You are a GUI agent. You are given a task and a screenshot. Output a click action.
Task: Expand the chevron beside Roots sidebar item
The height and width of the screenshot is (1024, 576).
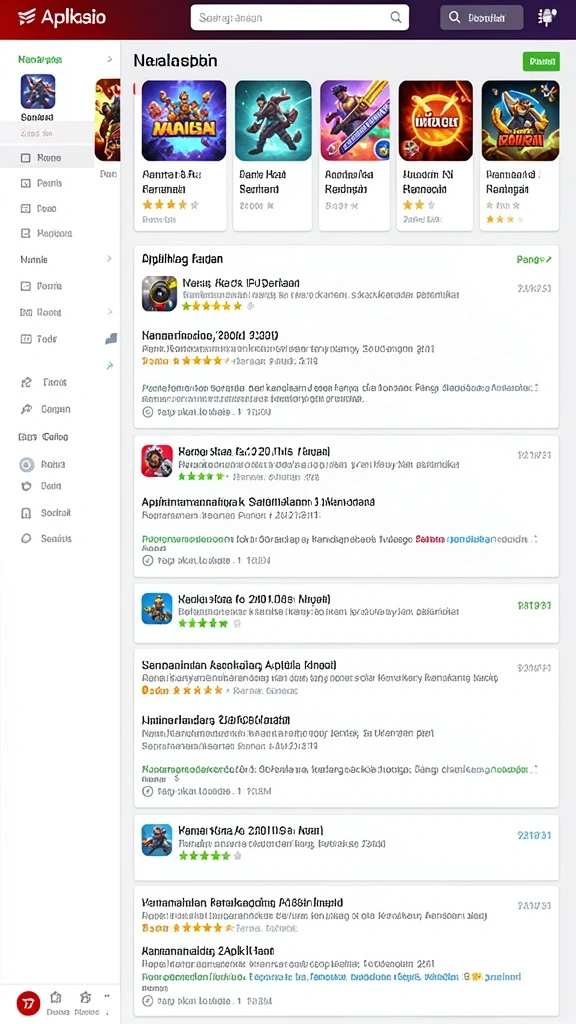[109, 312]
